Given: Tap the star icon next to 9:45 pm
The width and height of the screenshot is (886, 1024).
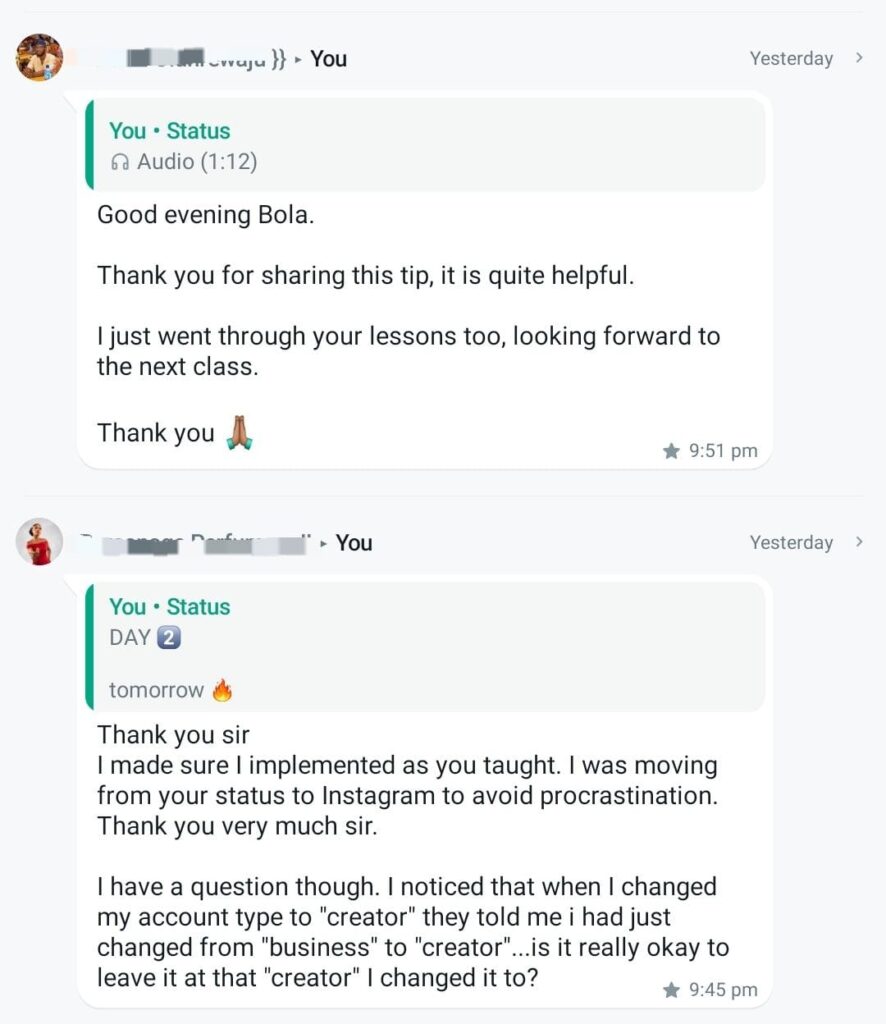Looking at the screenshot, I should click(x=671, y=990).
